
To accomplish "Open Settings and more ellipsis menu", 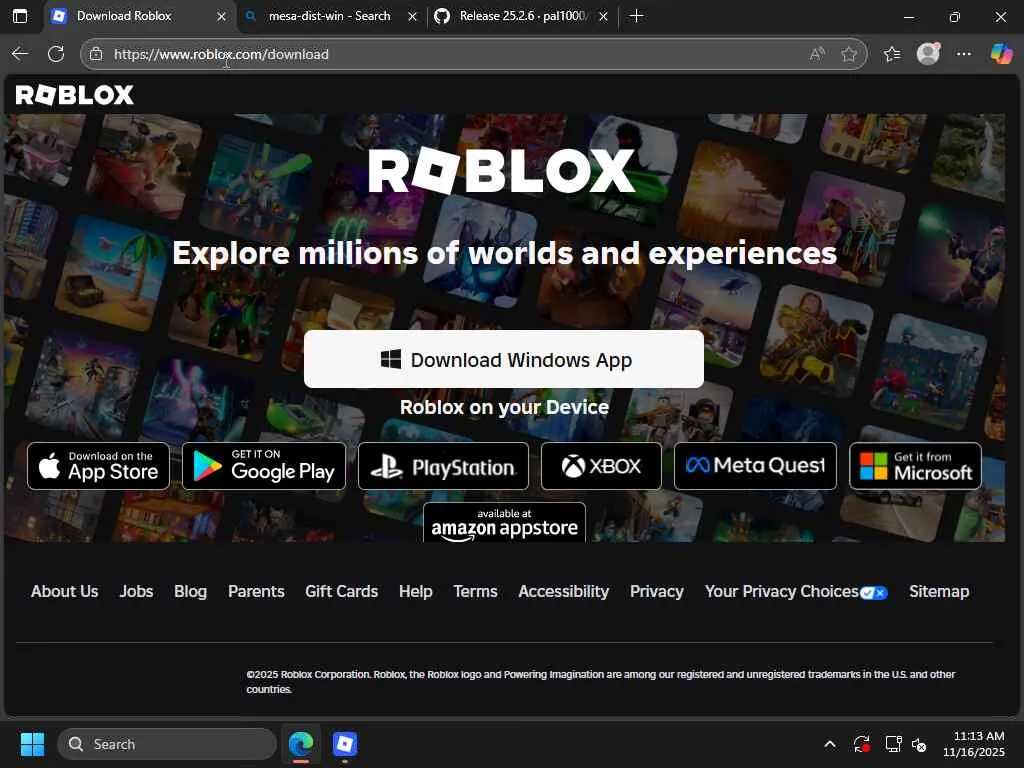I will tap(964, 54).
